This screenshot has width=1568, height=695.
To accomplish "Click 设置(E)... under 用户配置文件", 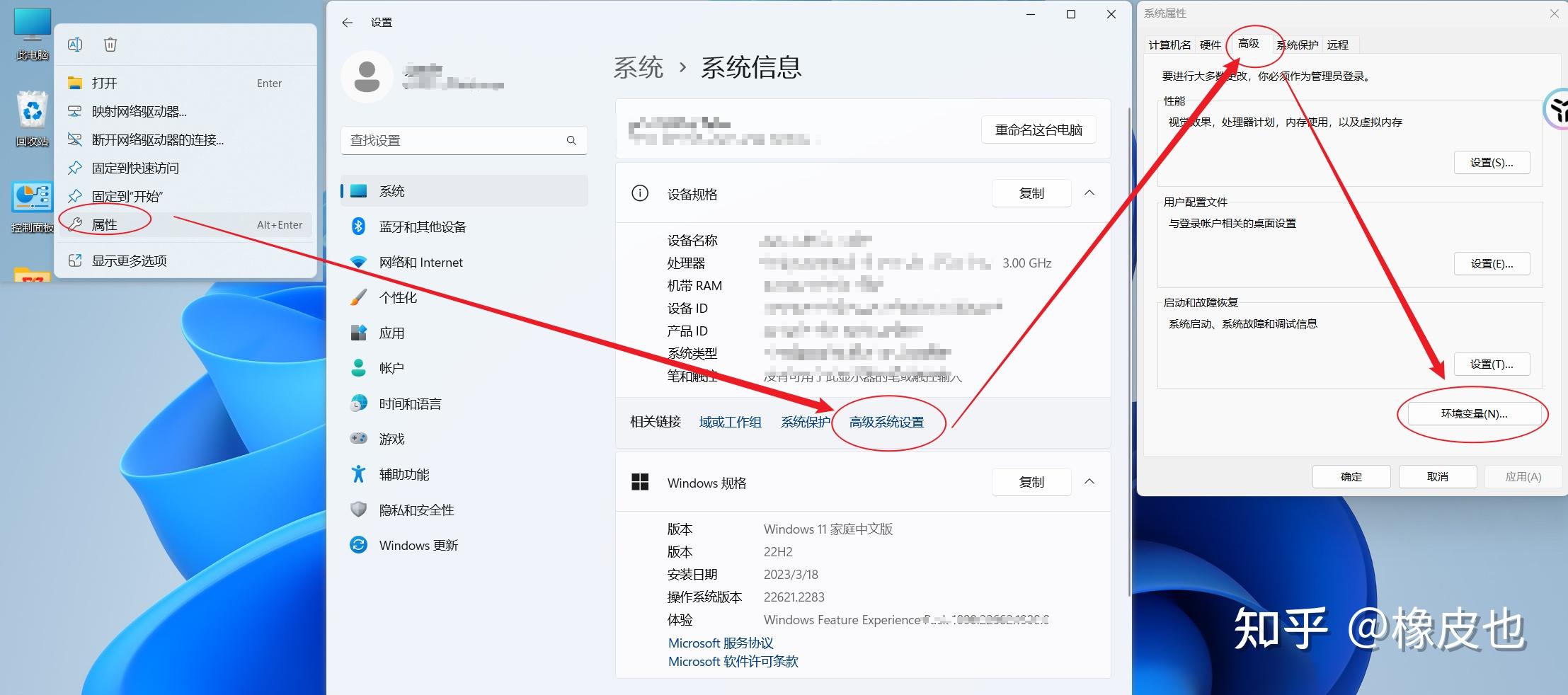I will [1492, 263].
